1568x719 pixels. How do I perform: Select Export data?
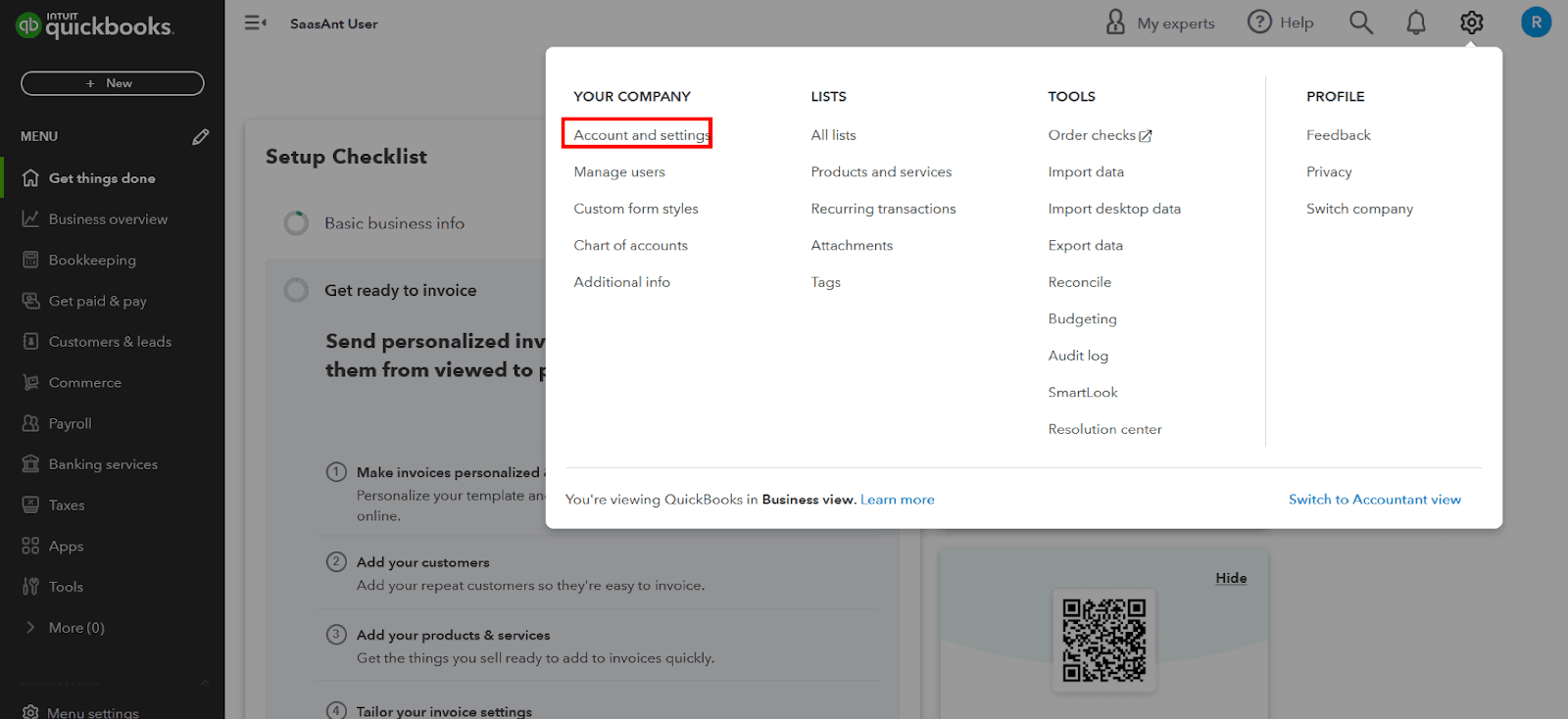[1085, 245]
